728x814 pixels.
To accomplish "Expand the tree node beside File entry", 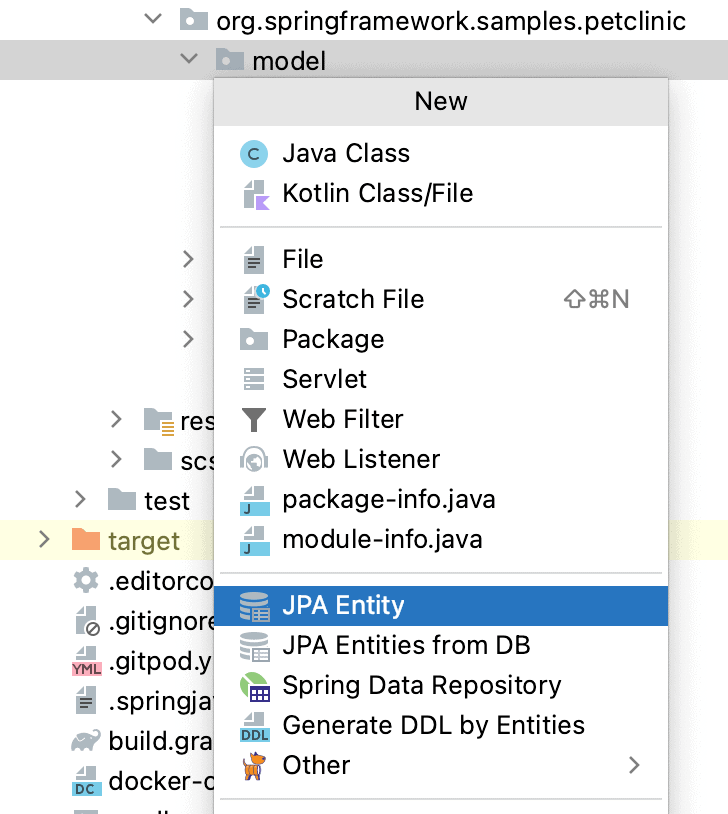I will click(x=188, y=259).
